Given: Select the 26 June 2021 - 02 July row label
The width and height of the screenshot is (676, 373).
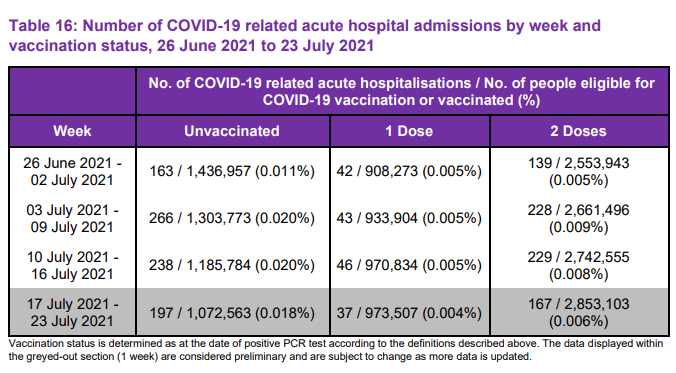Looking at the screenshot, I should point(72,171).
